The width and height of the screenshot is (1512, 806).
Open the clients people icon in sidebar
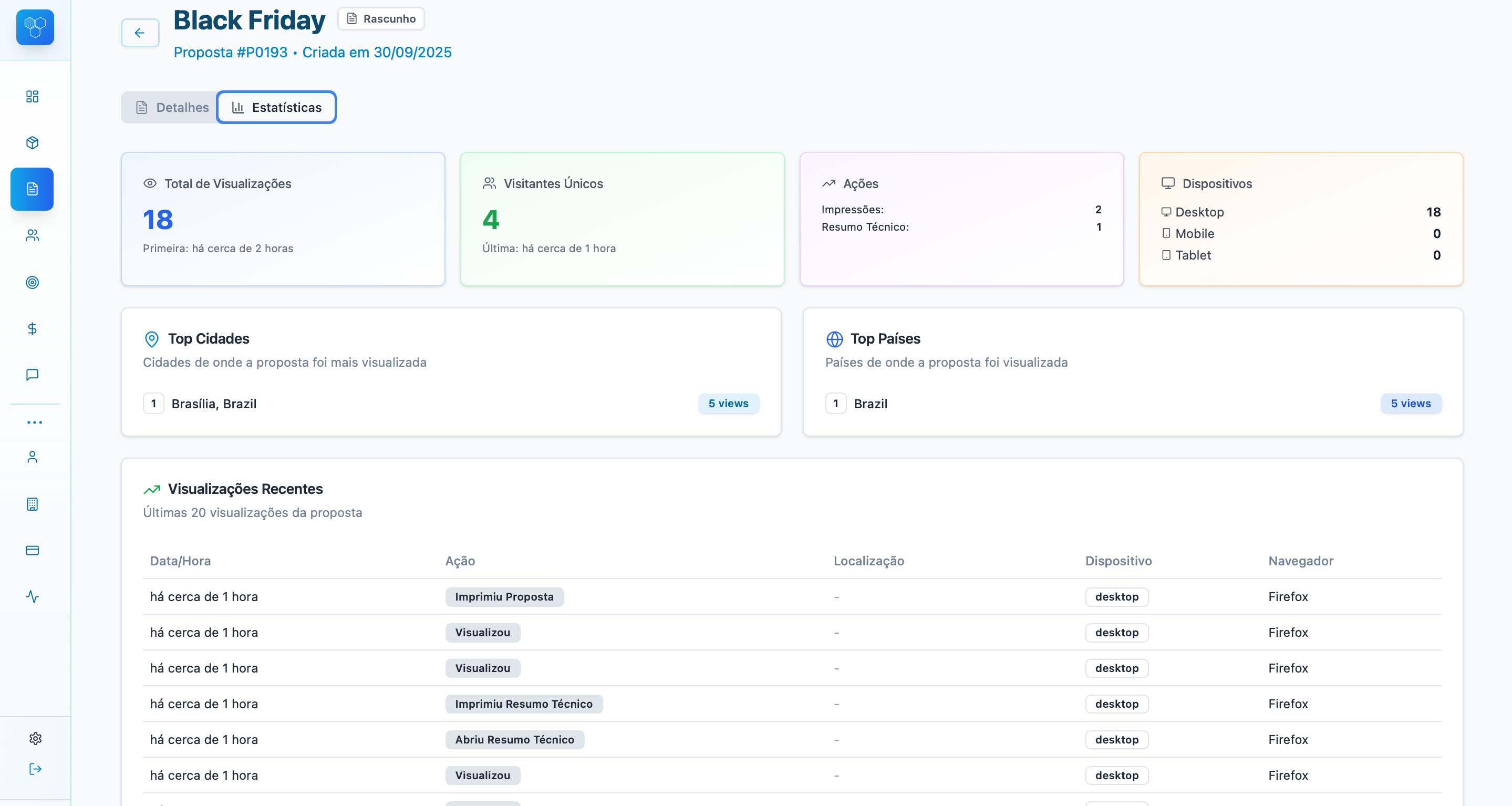32,235
